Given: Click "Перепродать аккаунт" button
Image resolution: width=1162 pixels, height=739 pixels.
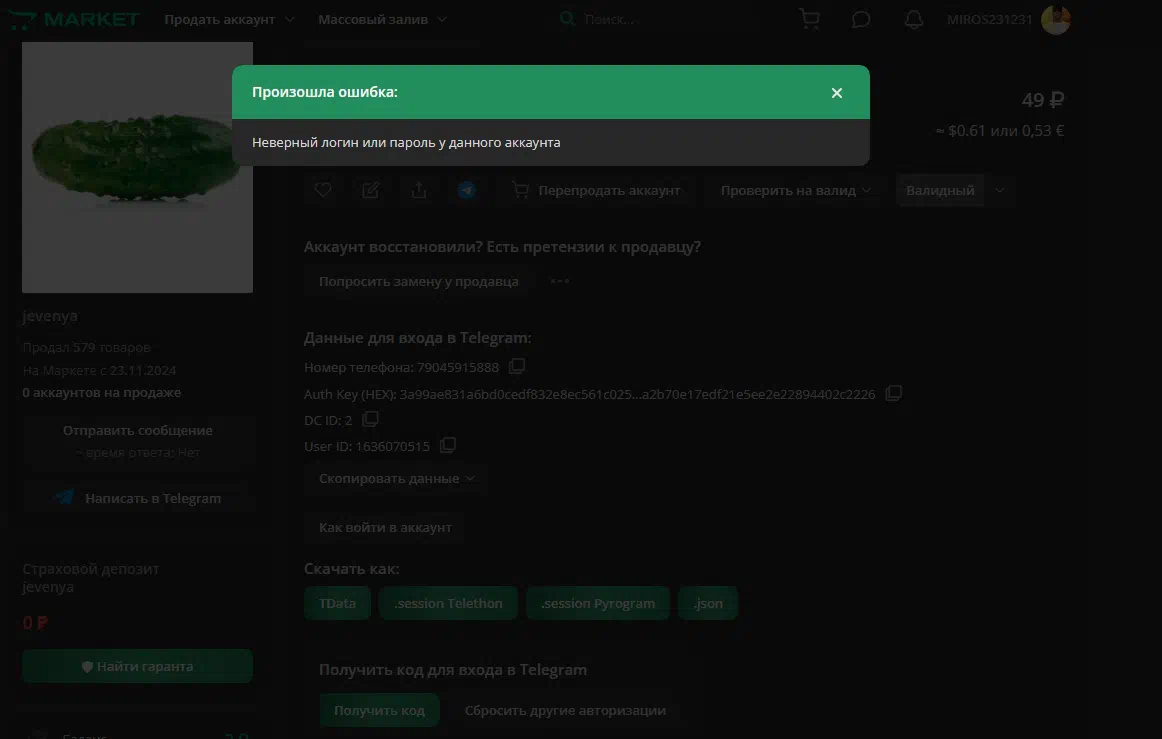Looking at the screenshot, I should click(x=597, y=190).
